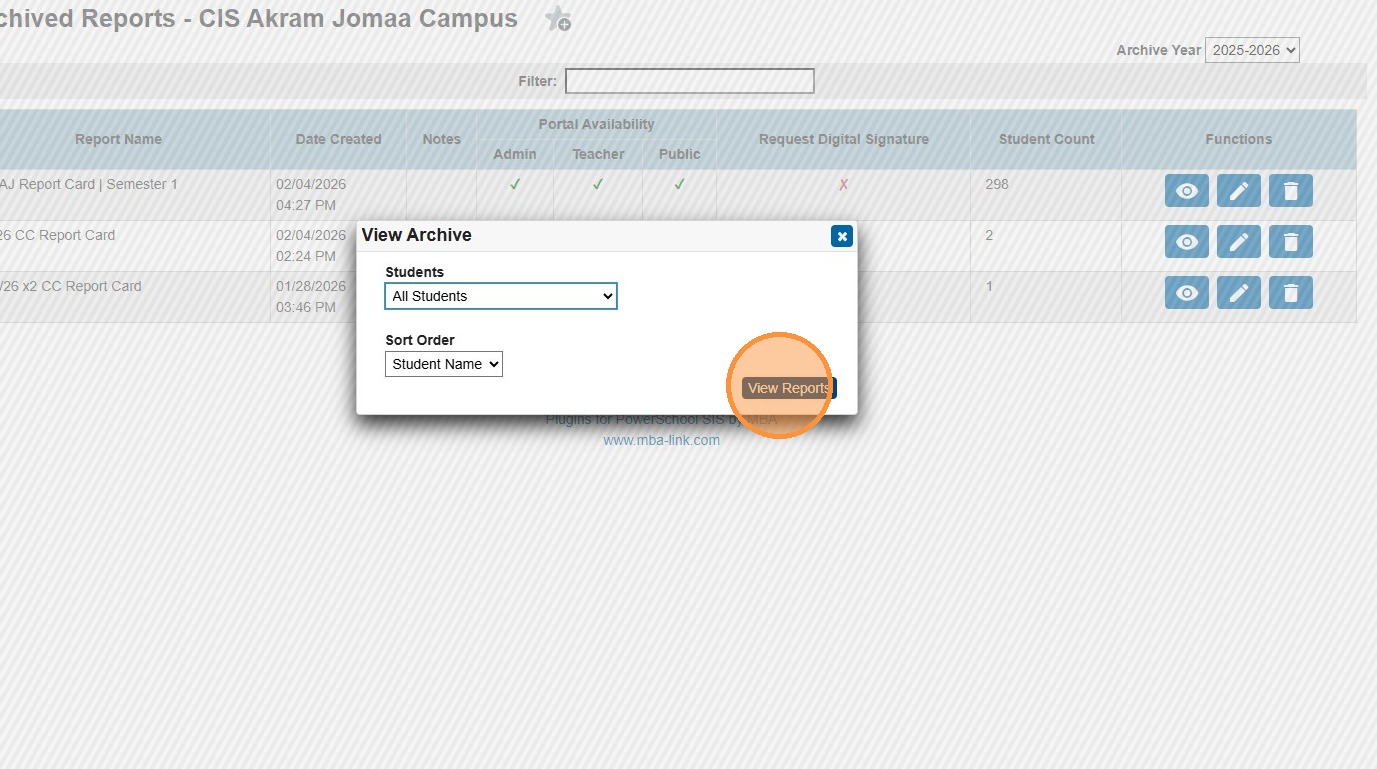Open the Sort Order dropdown

[x=444, y=364]
